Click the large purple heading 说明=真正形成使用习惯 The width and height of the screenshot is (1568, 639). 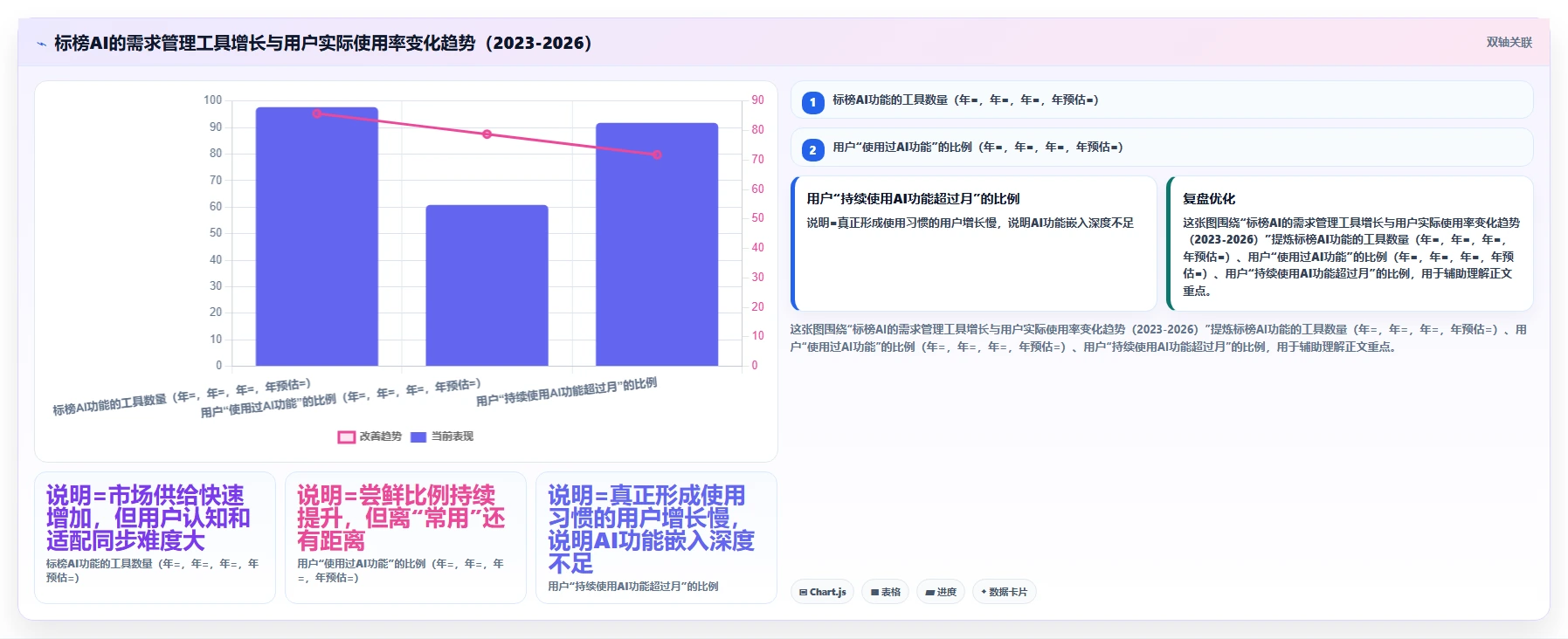[651, 530]
